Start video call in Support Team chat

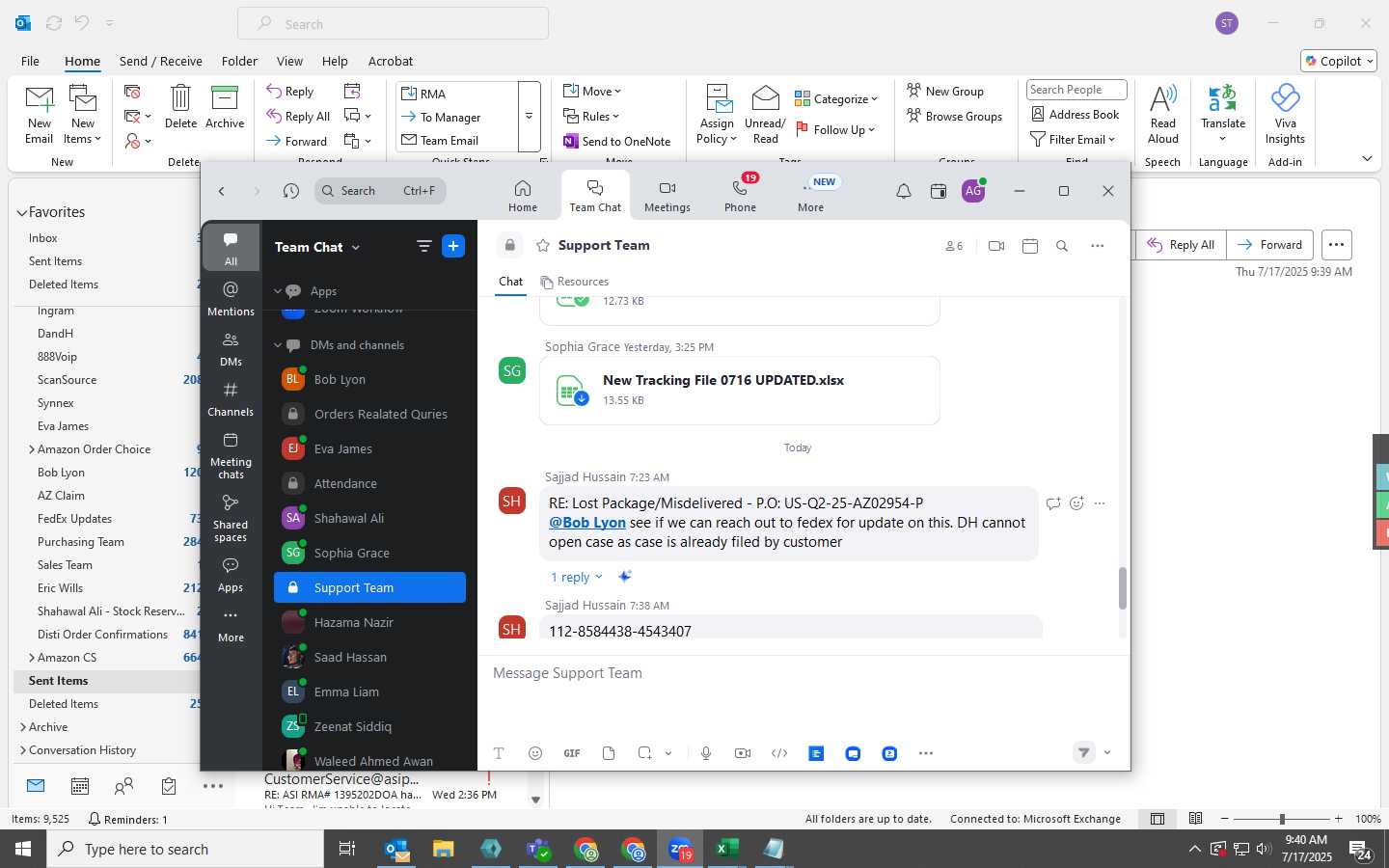(996, 246)
